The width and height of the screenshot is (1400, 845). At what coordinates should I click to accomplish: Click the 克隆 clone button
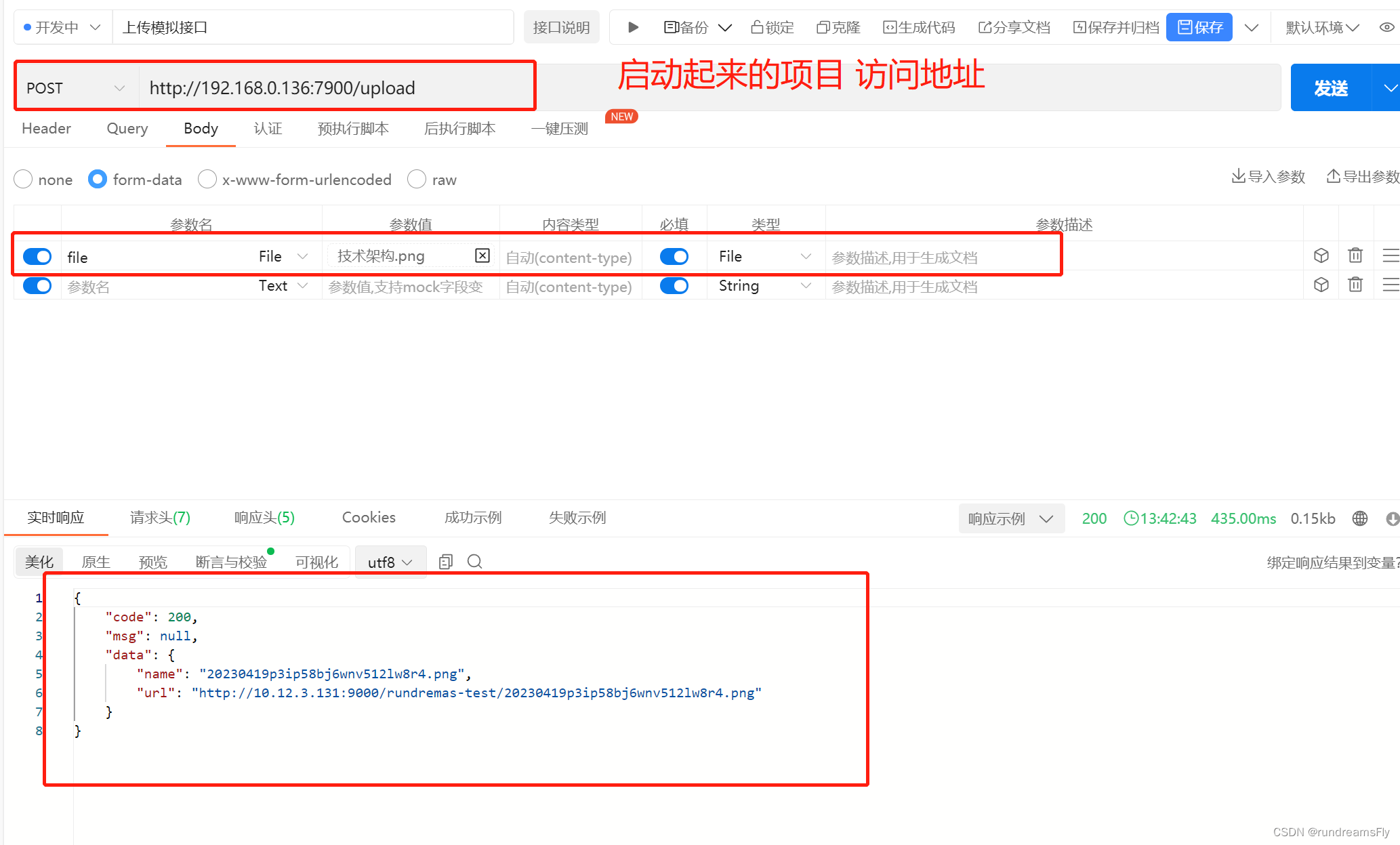click(x=838, y=27)
